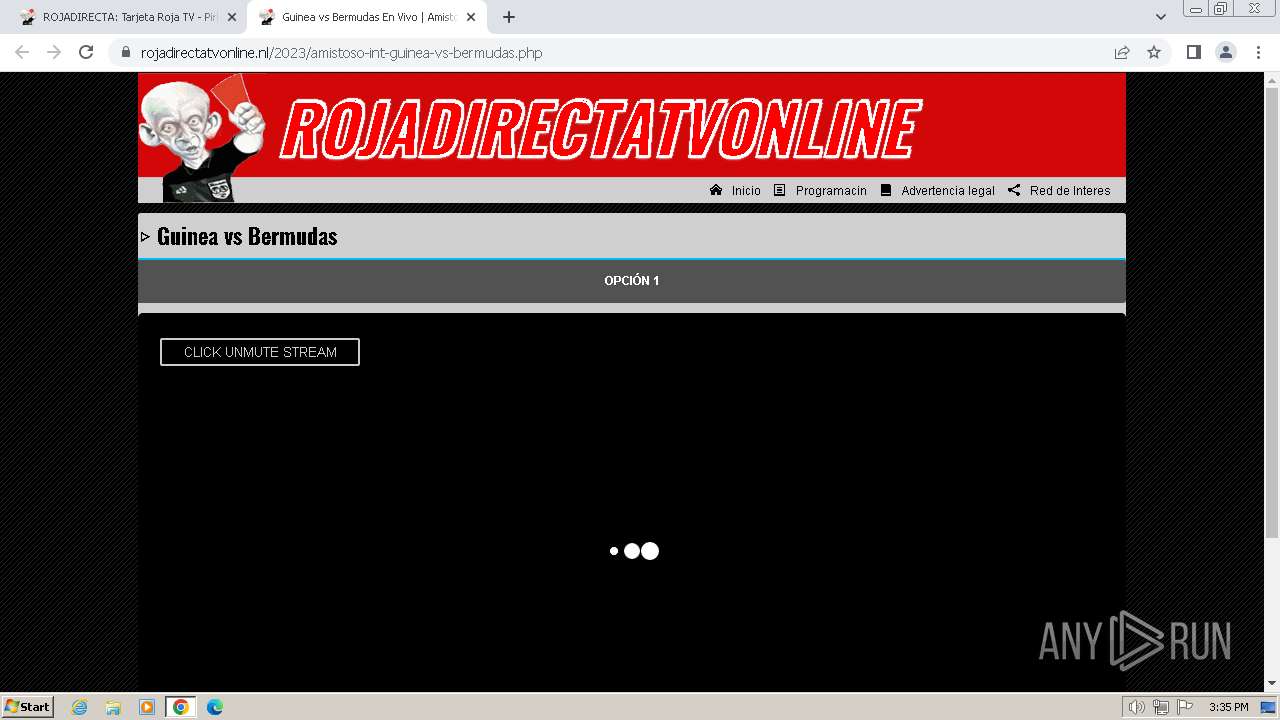This screenshot has width=1280, height=720.
Task: Go forward to the next page
Action: point(54,53)
